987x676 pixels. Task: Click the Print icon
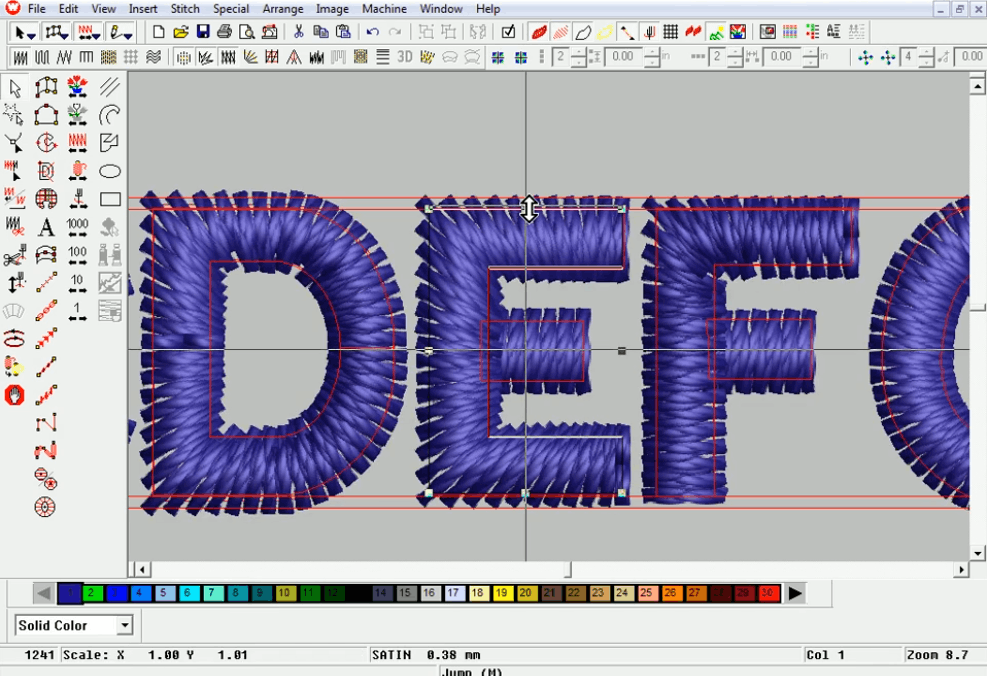click(224, 31)
